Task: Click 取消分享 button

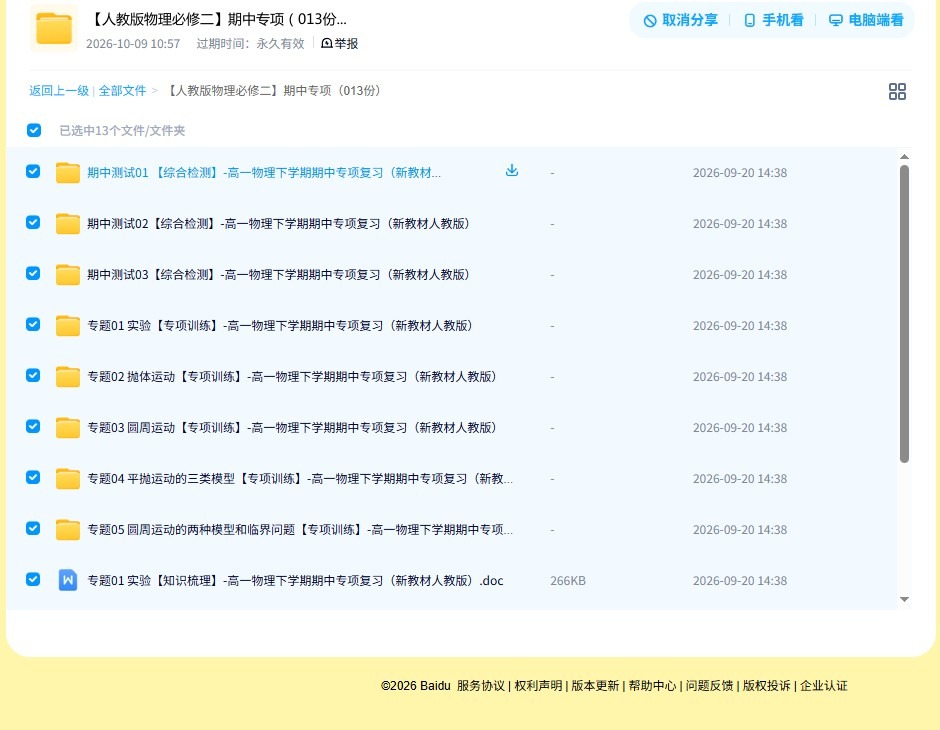Action: (680, 20)
